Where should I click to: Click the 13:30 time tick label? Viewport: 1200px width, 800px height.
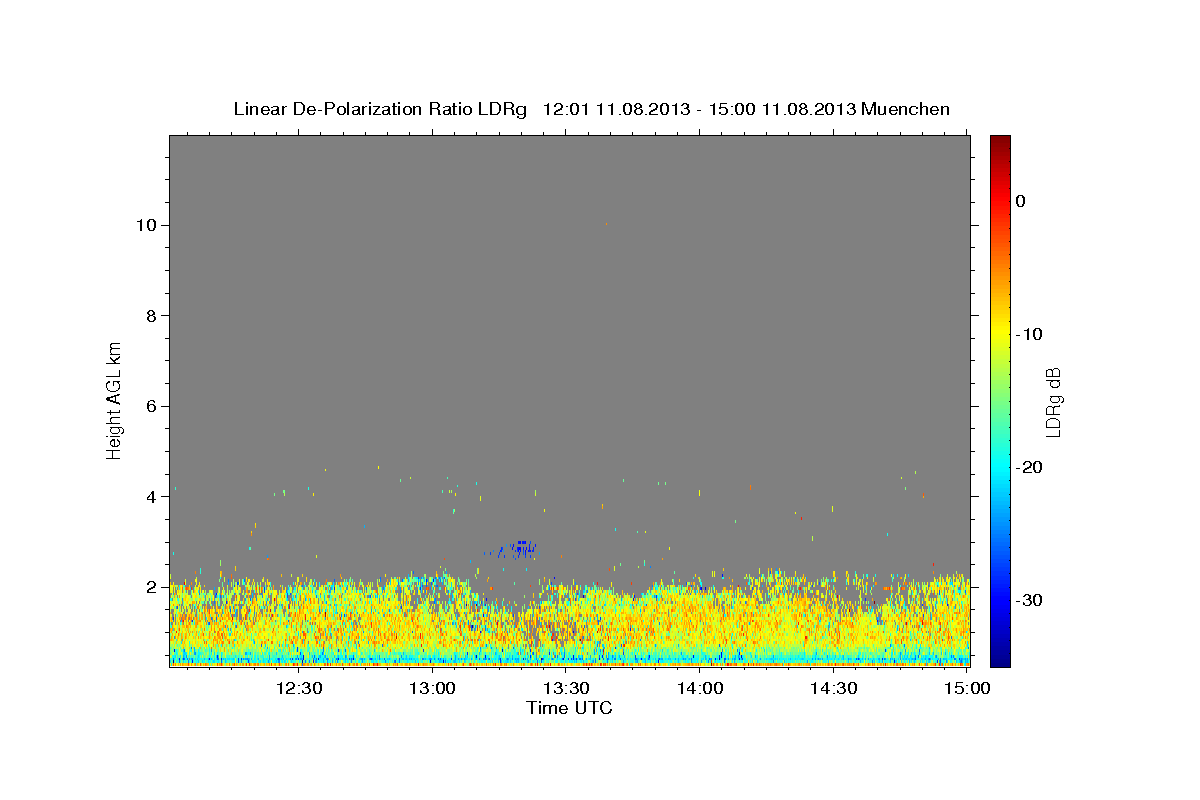tap(566, 688)
